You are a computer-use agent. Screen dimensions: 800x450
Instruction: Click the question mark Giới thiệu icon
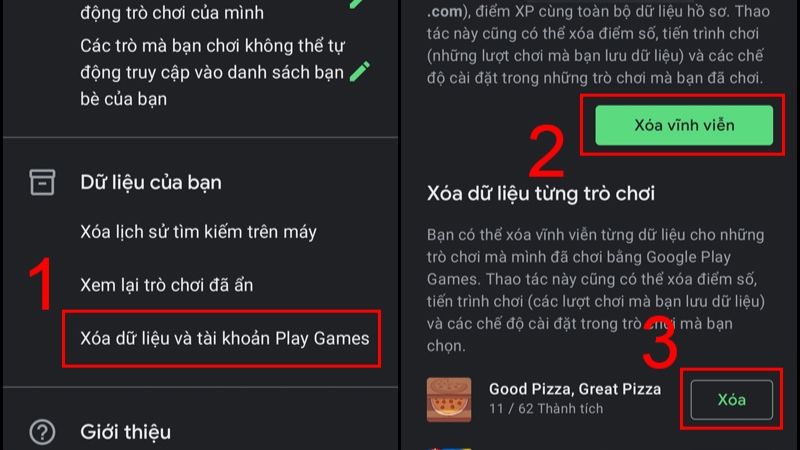[x=42, y=432]
